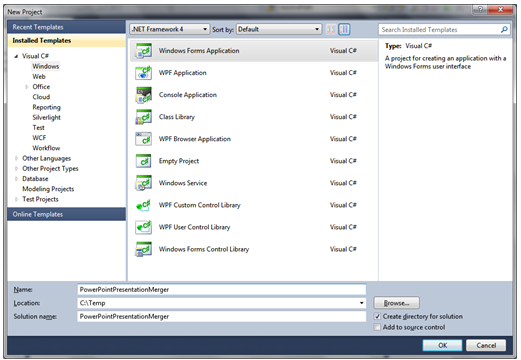This screenshot has width=521, height=360.
Task: Select the "WPF Application" template name
Action: click(x=183, y=73)
